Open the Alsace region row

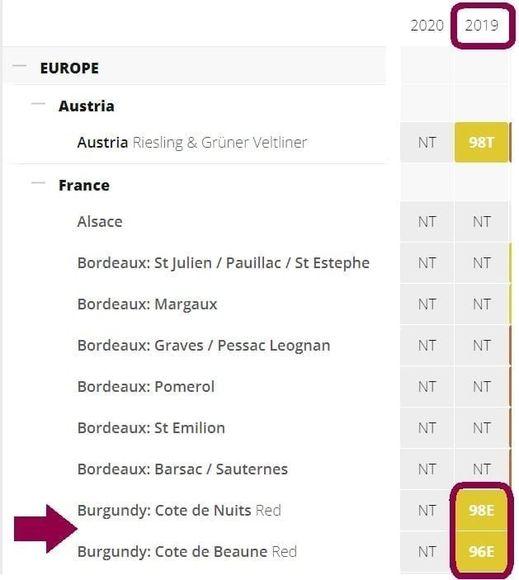pyautogui.click(x=100, y=222)
